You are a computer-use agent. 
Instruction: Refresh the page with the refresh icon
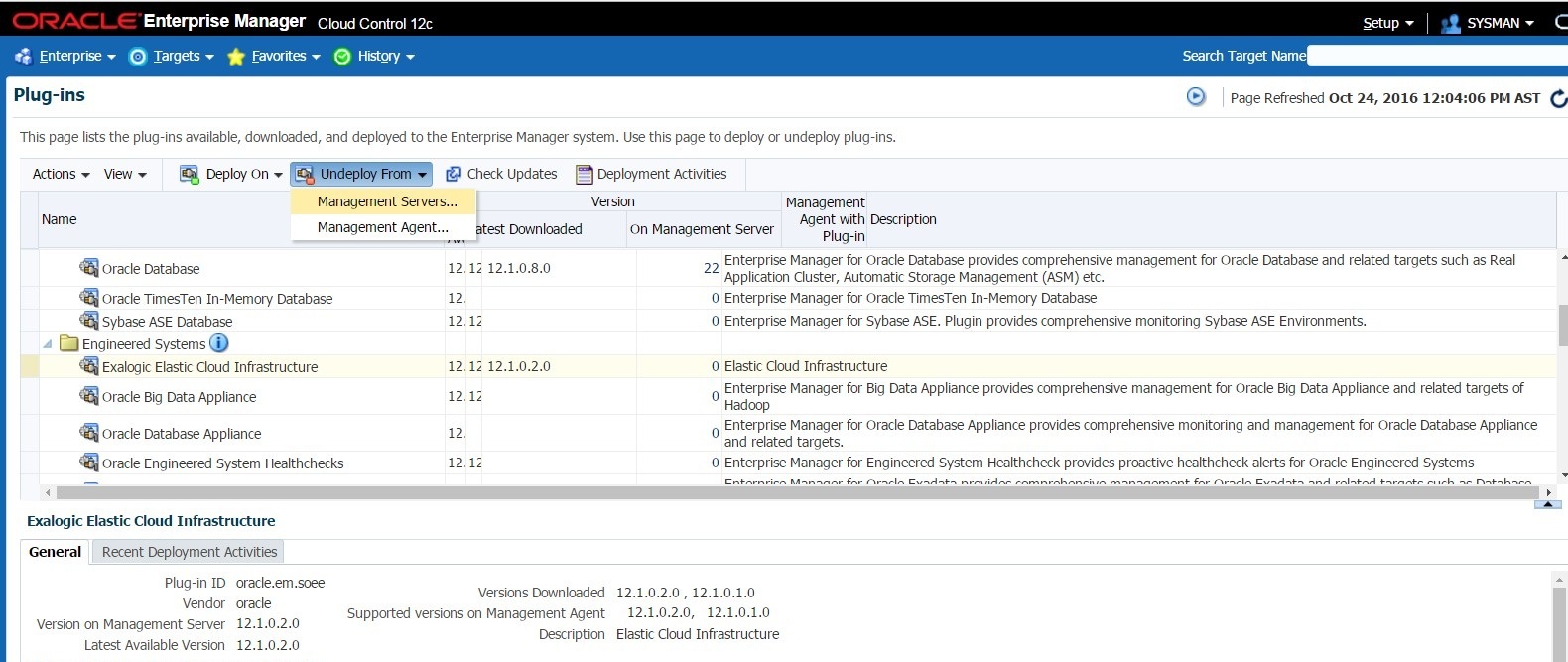pos(1559,98)
